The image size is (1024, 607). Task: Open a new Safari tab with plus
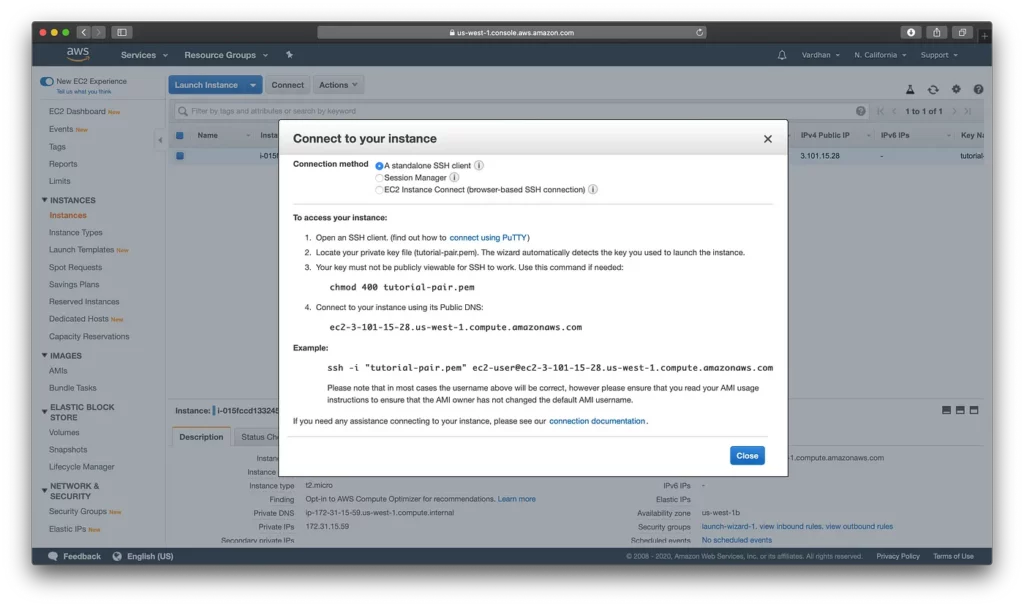click(984, 36)
